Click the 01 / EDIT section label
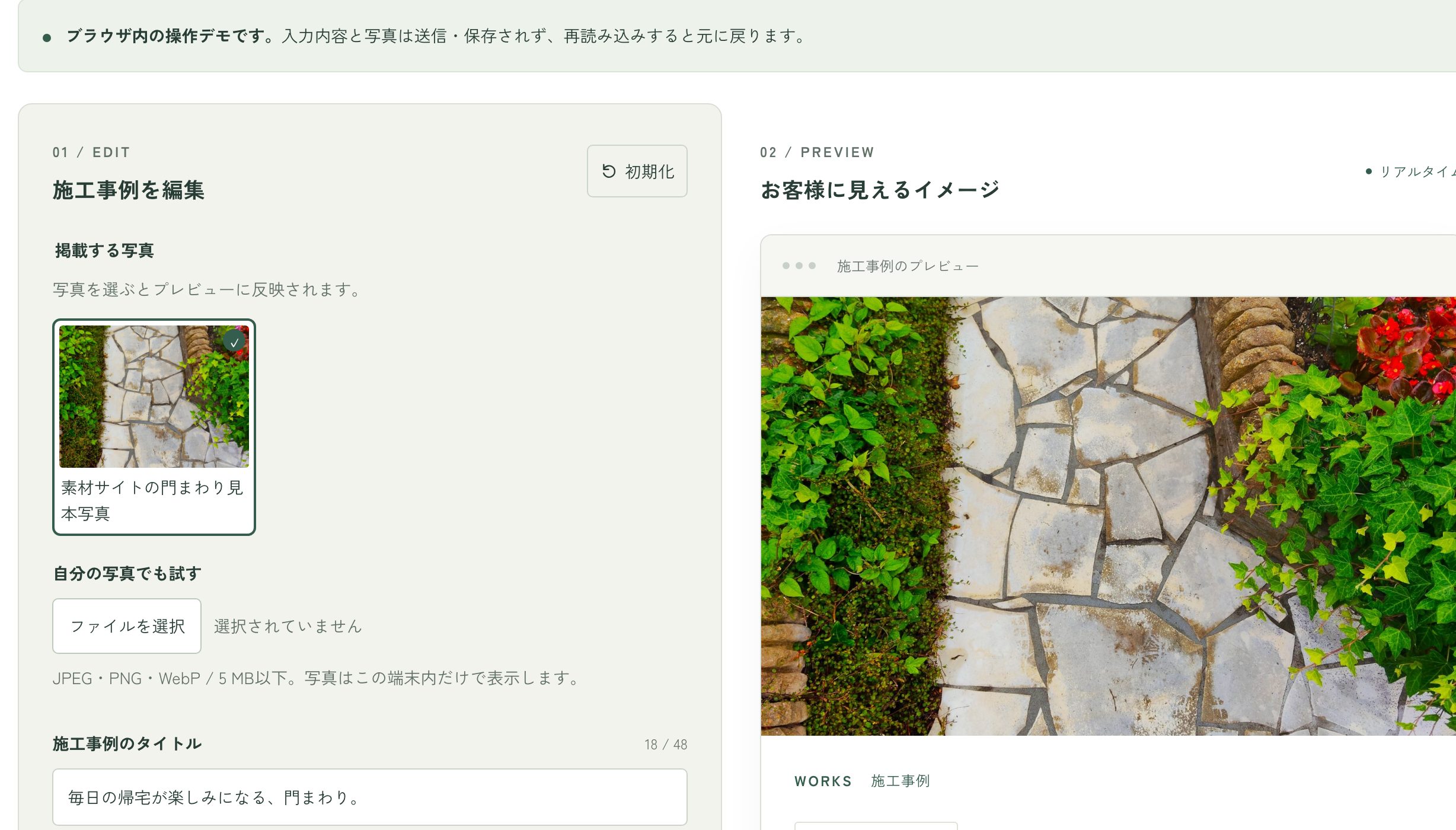 pos(91,152)
